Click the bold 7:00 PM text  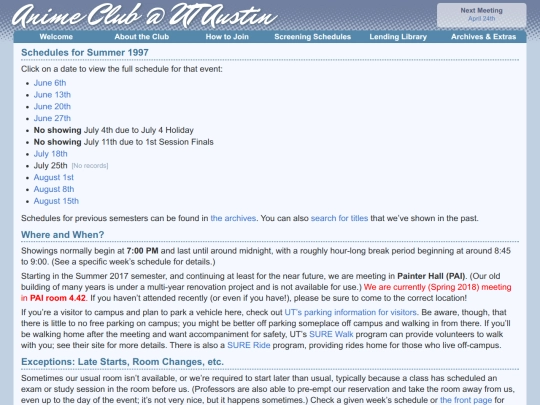[x=142, y=251]
